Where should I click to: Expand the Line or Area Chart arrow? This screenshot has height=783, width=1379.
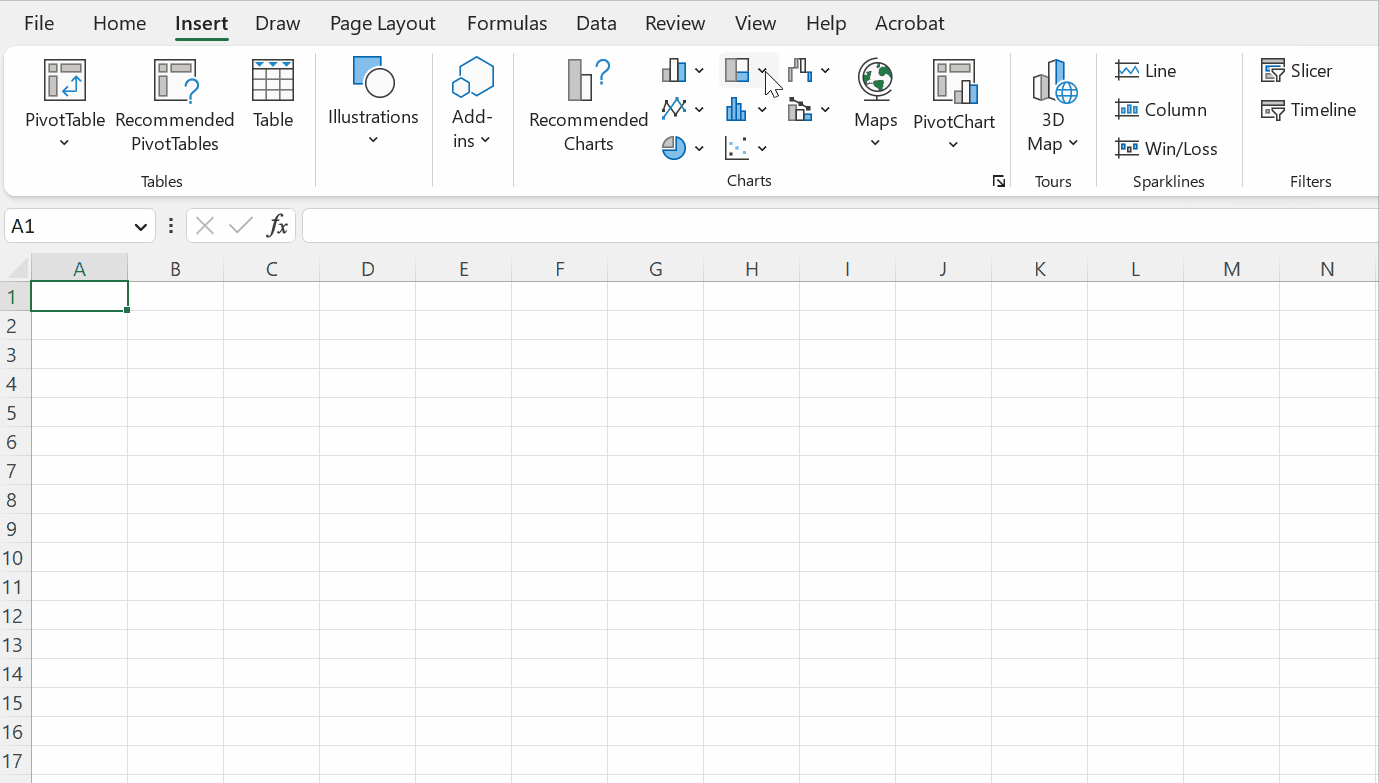tap(699, 109)
